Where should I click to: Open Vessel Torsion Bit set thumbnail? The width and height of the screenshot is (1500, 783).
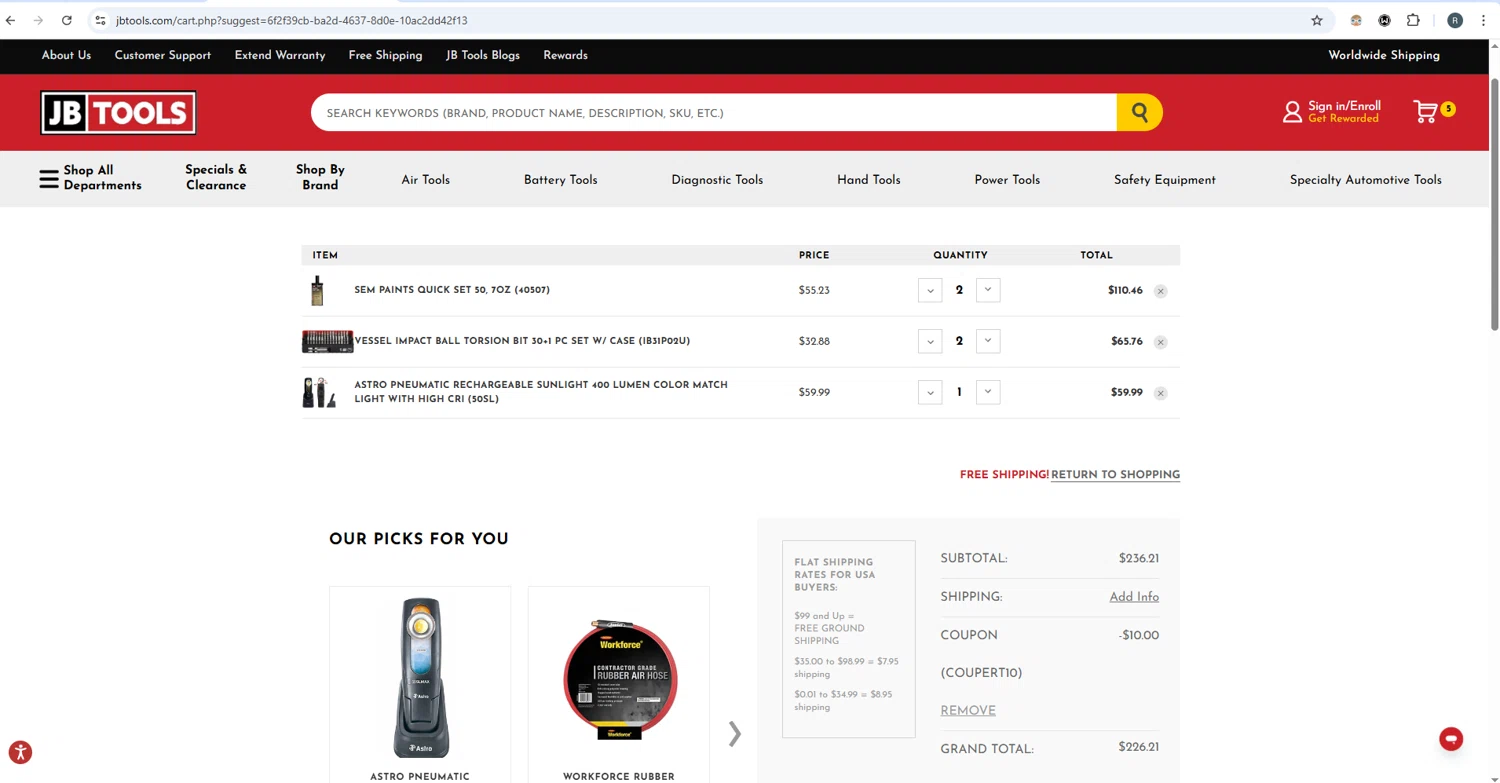327,341
